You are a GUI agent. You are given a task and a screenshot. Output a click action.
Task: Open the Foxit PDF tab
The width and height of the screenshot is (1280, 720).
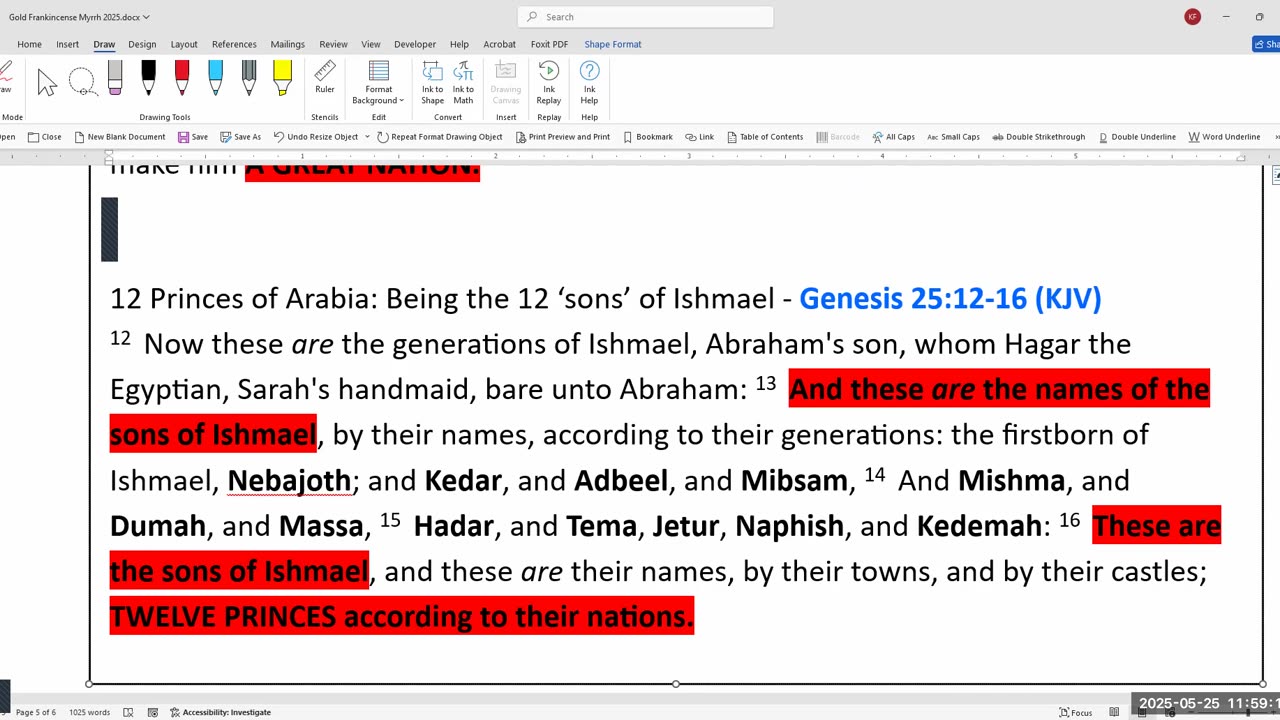[549, 44]
